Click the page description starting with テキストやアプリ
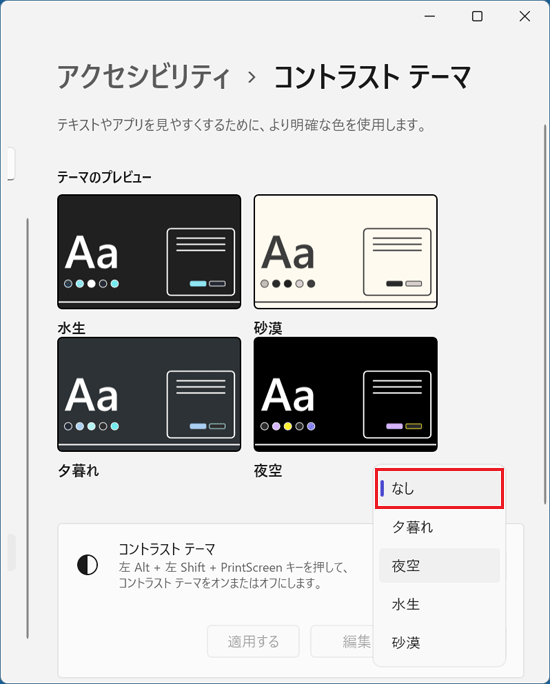 (x=242, y=125)
